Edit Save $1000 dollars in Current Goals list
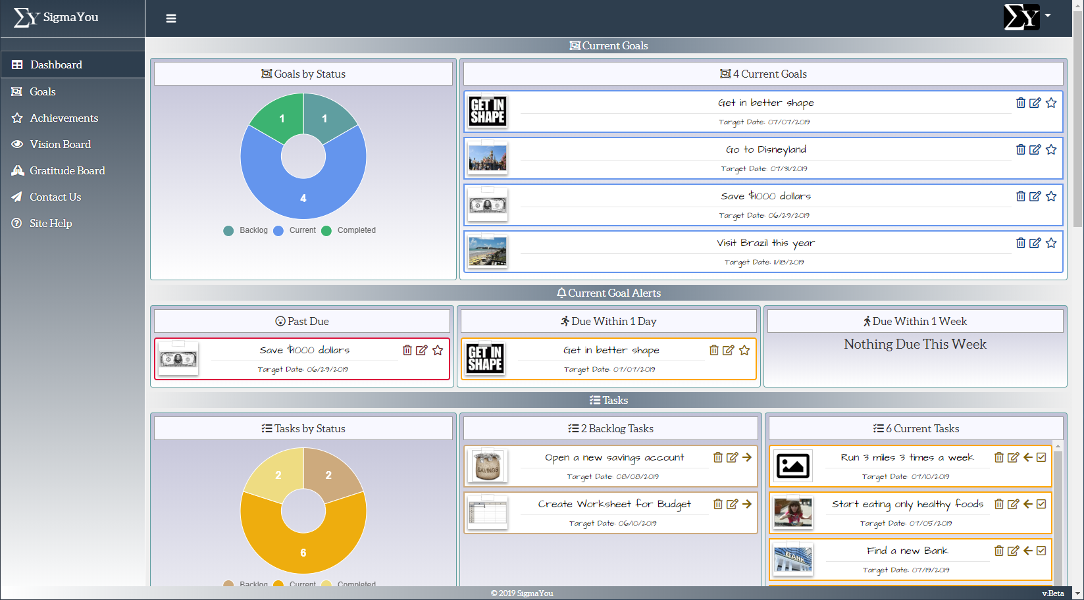The height and width of the screenshot is (600, 1084). click(x=1035, y=196)
